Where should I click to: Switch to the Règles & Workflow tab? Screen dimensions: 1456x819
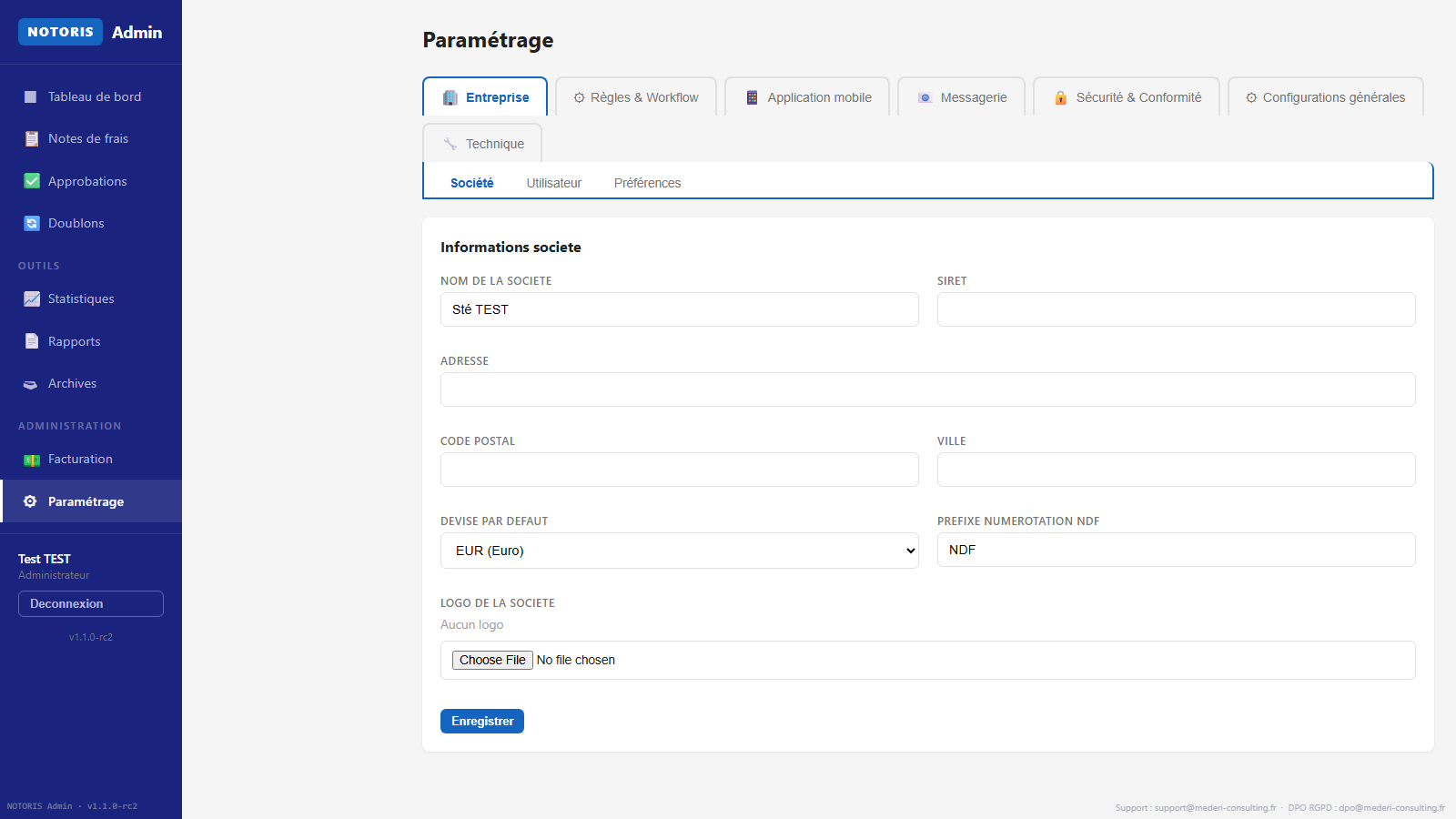click(636, 97)
